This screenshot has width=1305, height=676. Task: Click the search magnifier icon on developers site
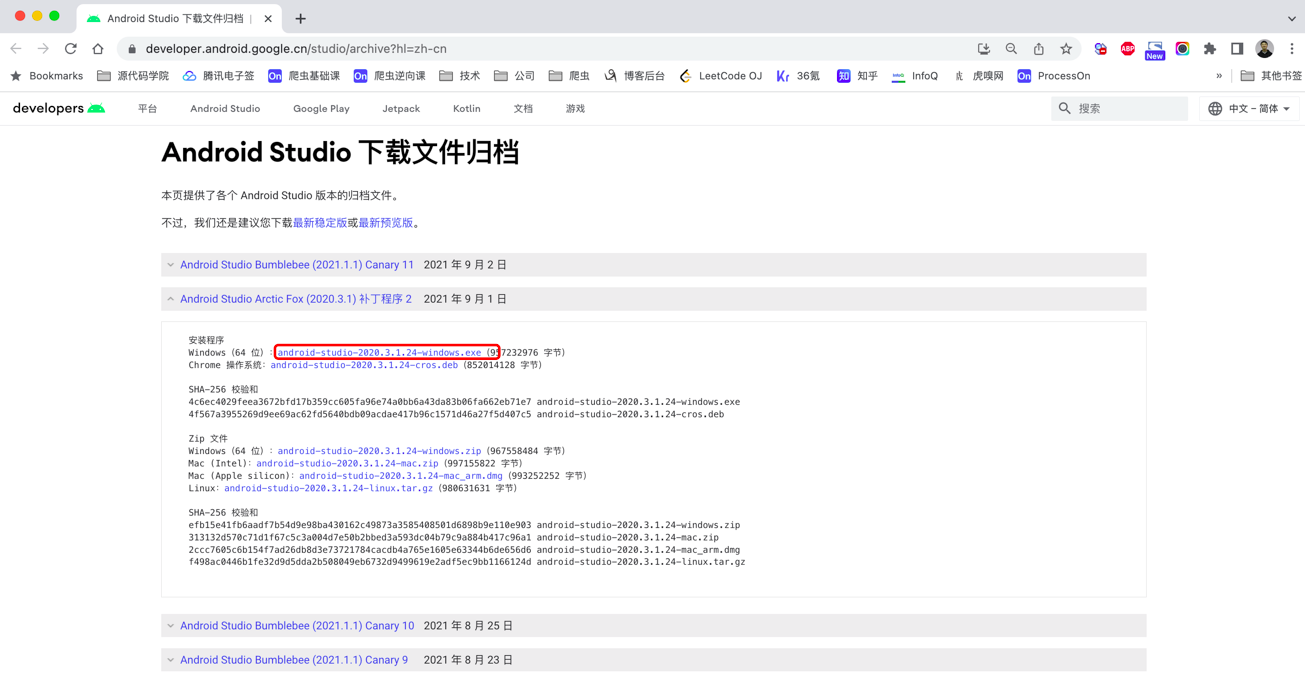[1064, 108]
